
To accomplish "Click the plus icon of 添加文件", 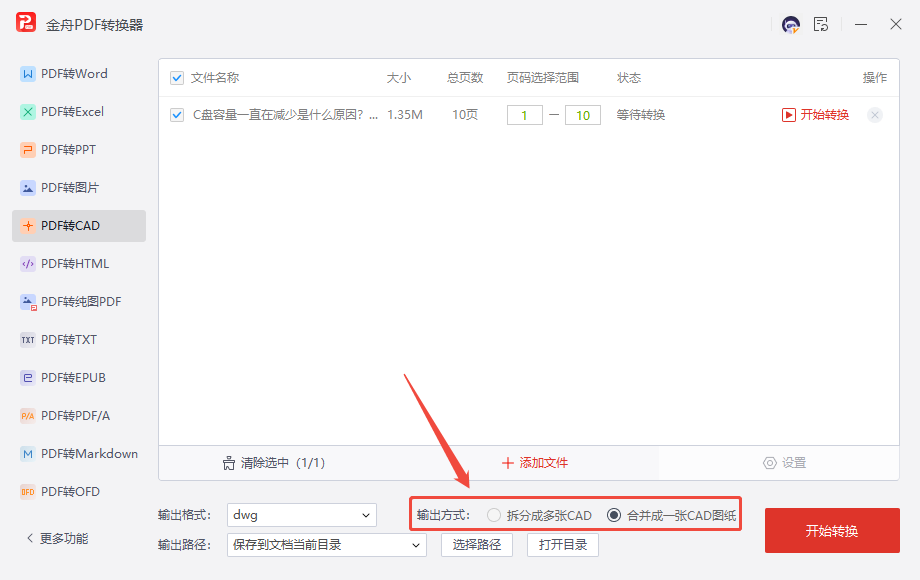I will click(508, 463).
